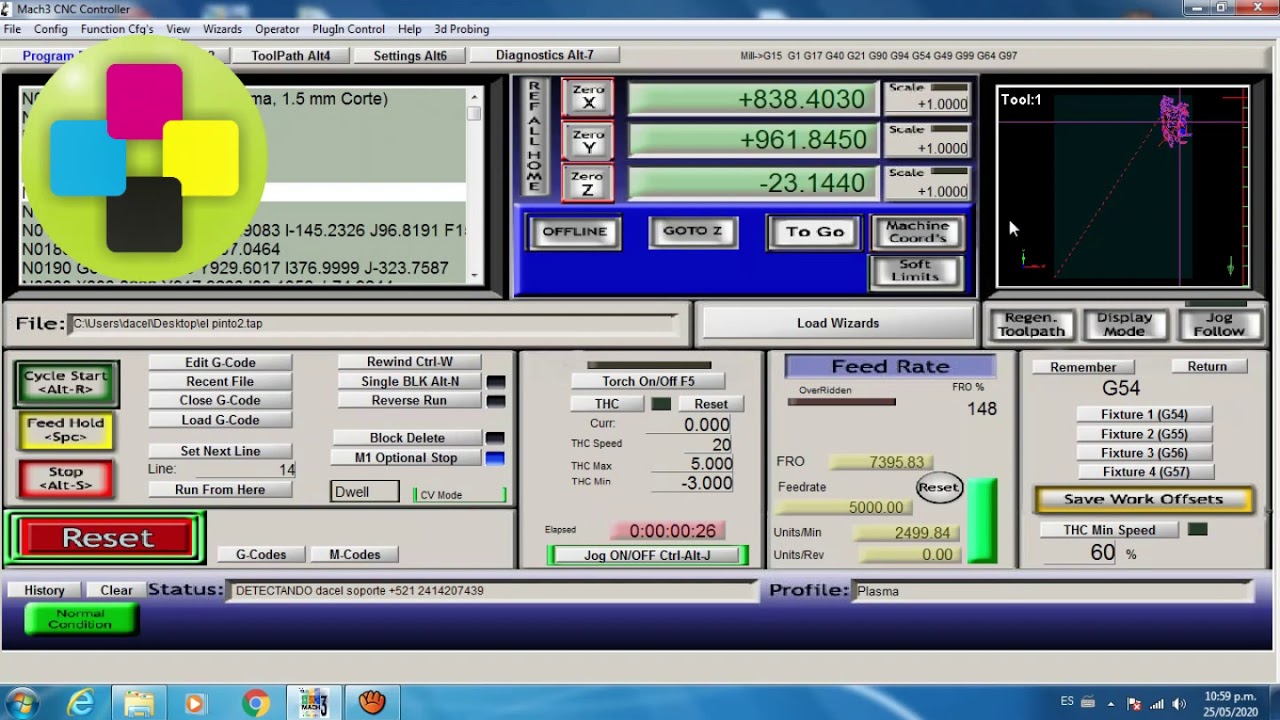Image resolution: width=1280 pixels, height=720 pixels.
Task: Toggle Machine Coord's display
Action: (x=916, y=232)
